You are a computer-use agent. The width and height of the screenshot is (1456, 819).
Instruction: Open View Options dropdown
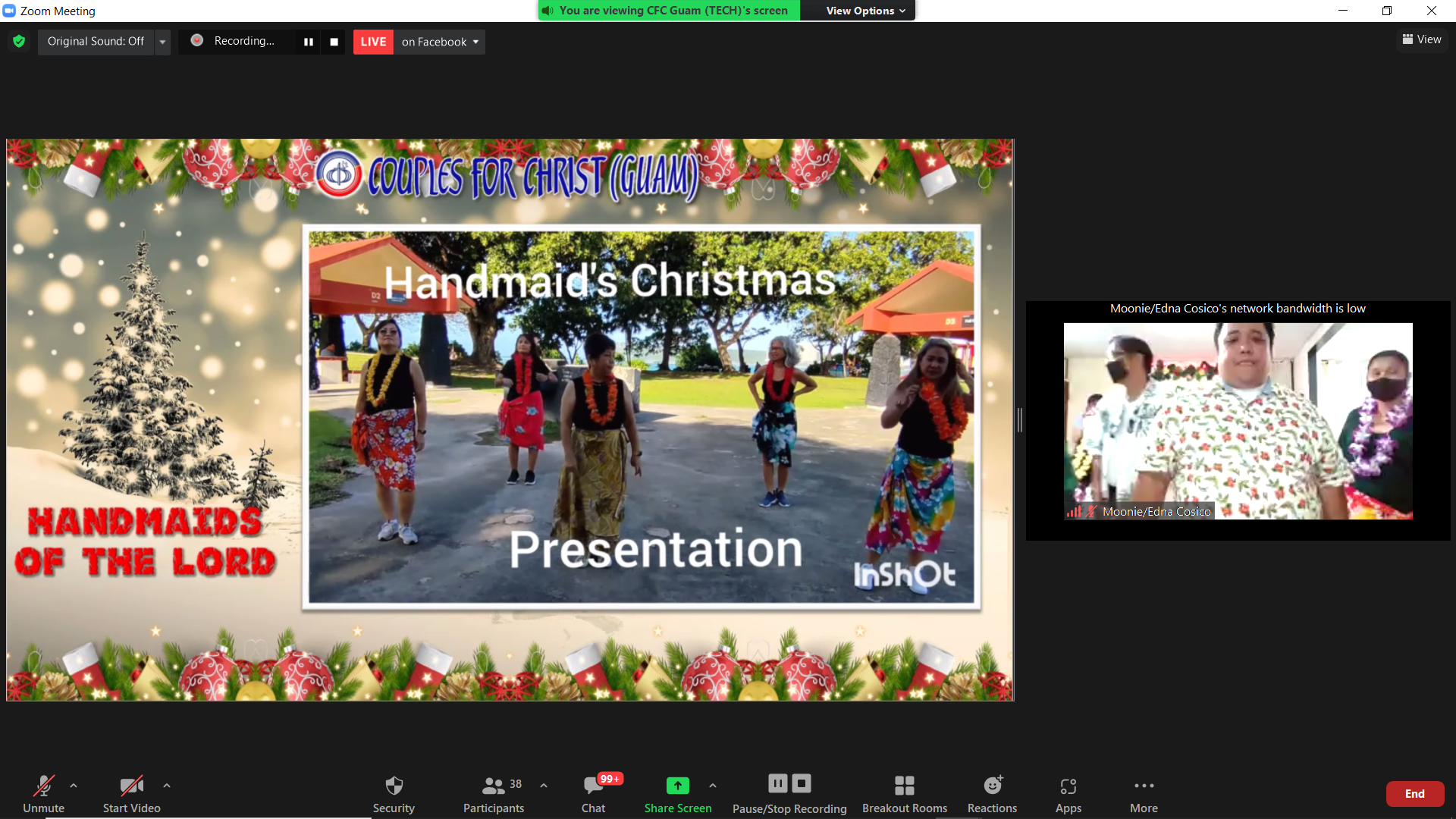(865, 11)
